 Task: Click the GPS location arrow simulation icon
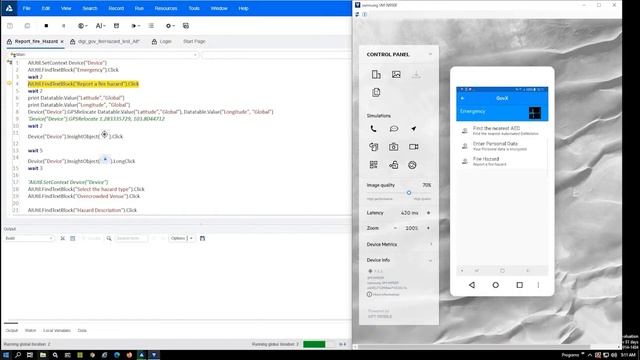pos(413,129)
